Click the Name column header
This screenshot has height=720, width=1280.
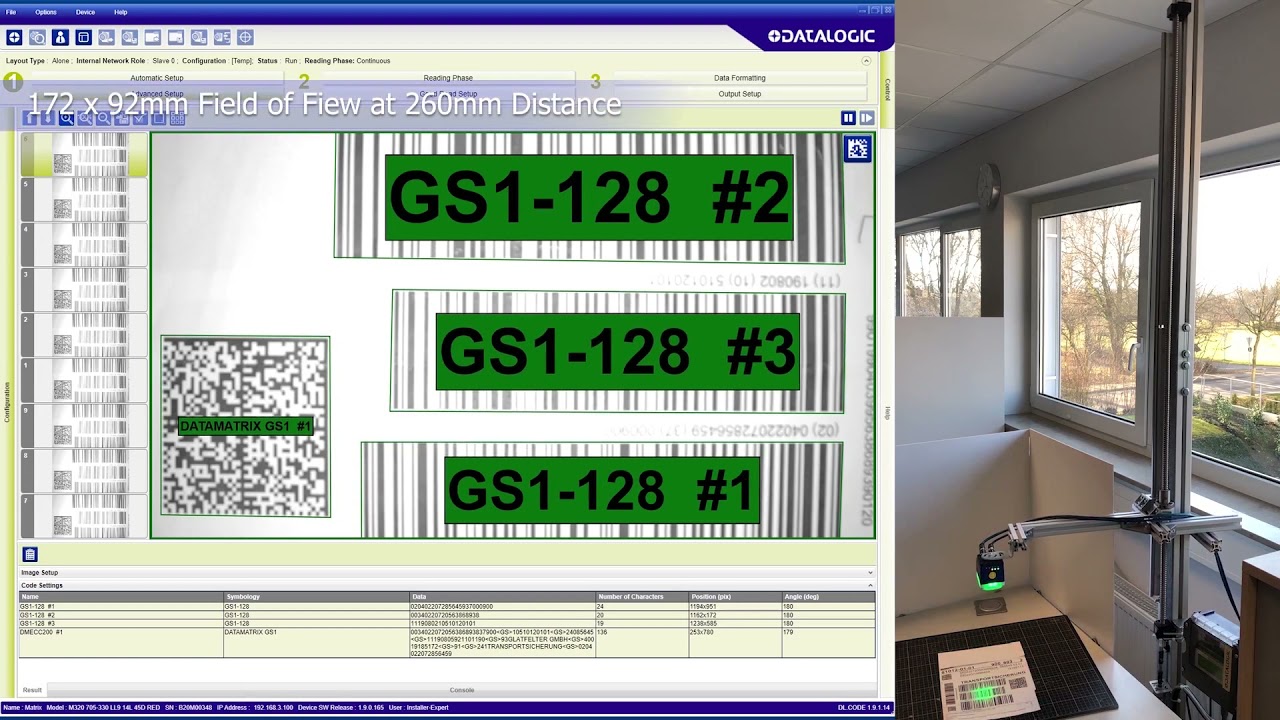pos(120,597)
